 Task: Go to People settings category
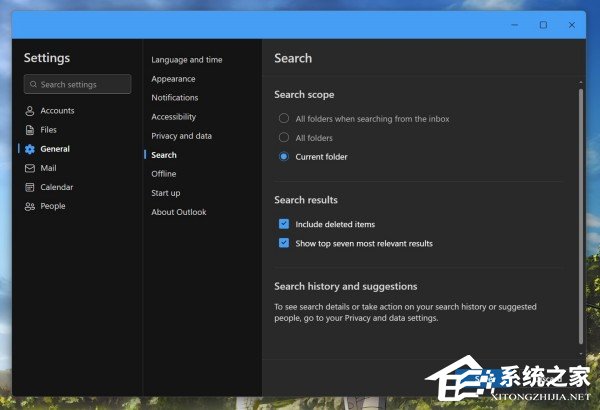(53, 206)
